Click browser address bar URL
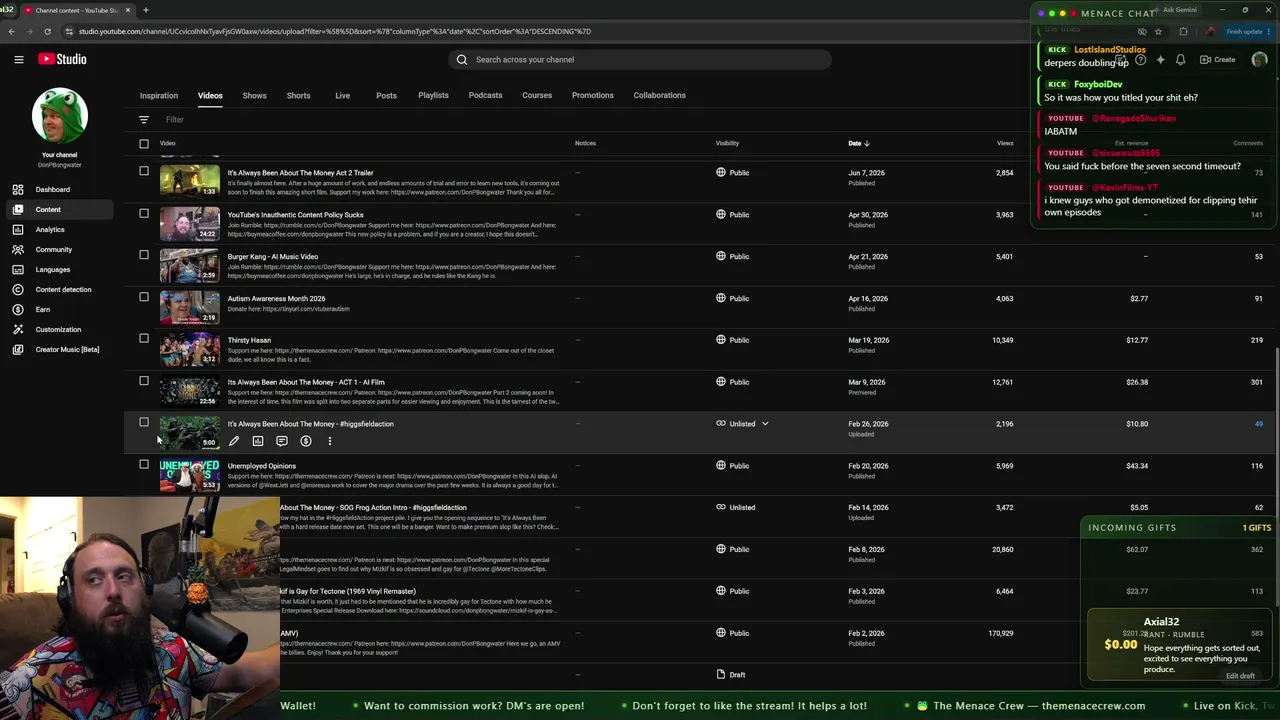 [x=335, y=31]
